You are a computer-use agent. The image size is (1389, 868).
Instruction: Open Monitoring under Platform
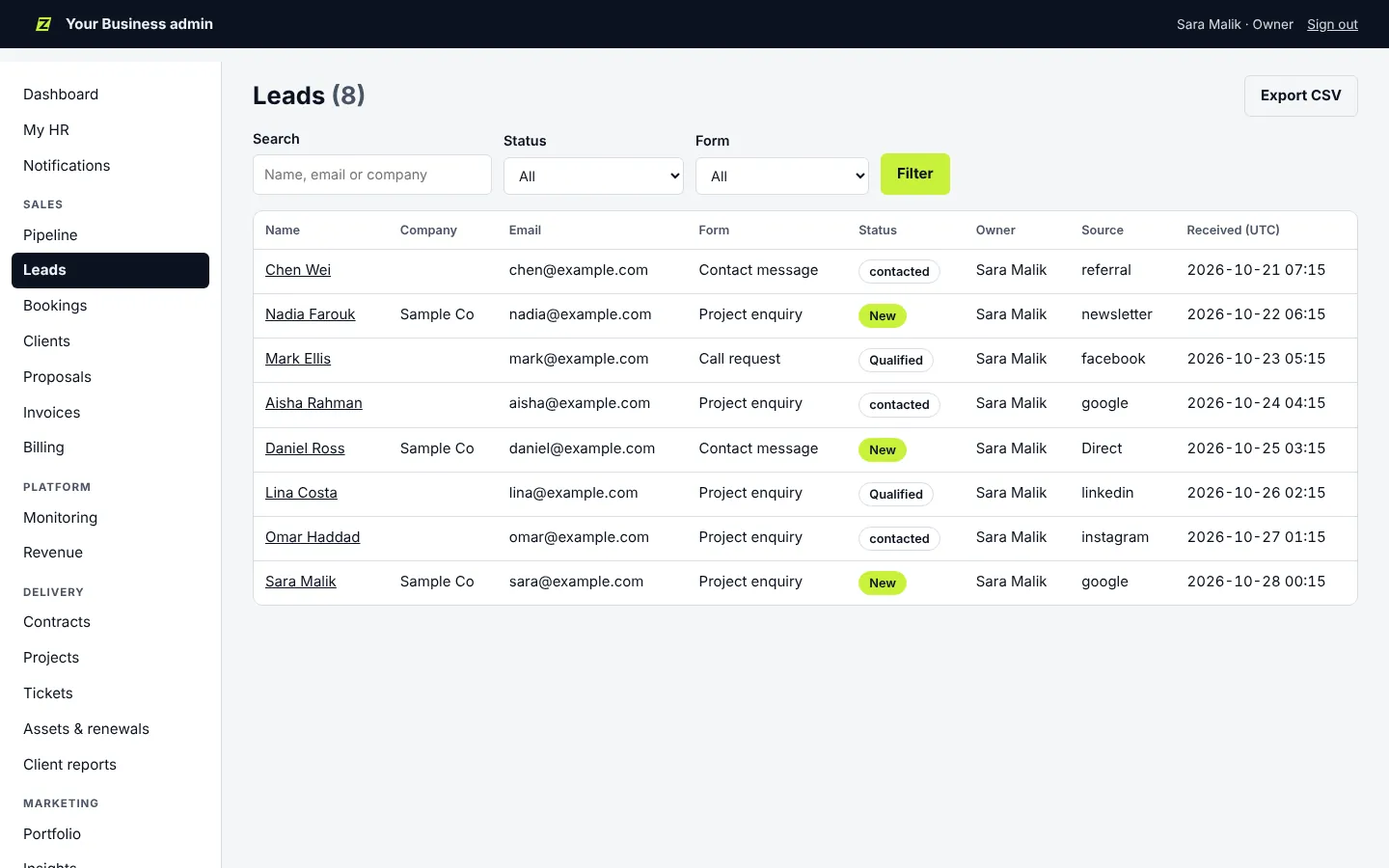110,518
